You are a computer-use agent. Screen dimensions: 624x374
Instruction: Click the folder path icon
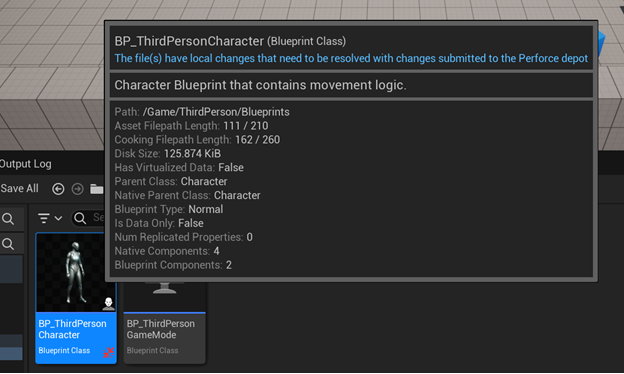96,189
